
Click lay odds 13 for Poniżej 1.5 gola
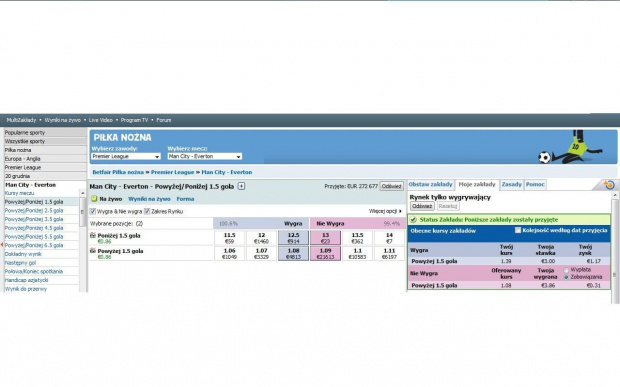(325, 238)
